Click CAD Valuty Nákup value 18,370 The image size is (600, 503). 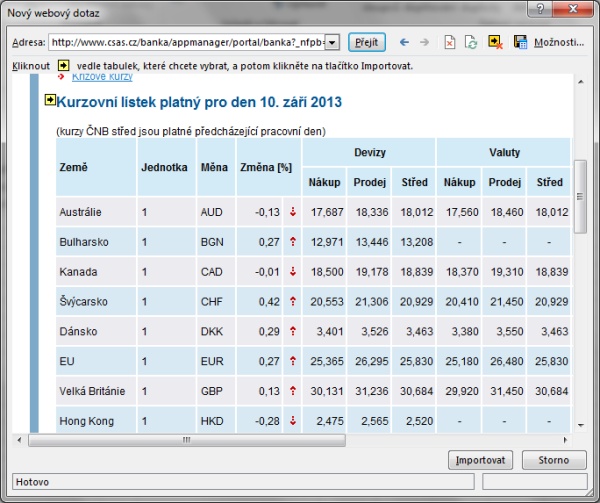pos(462,272)
